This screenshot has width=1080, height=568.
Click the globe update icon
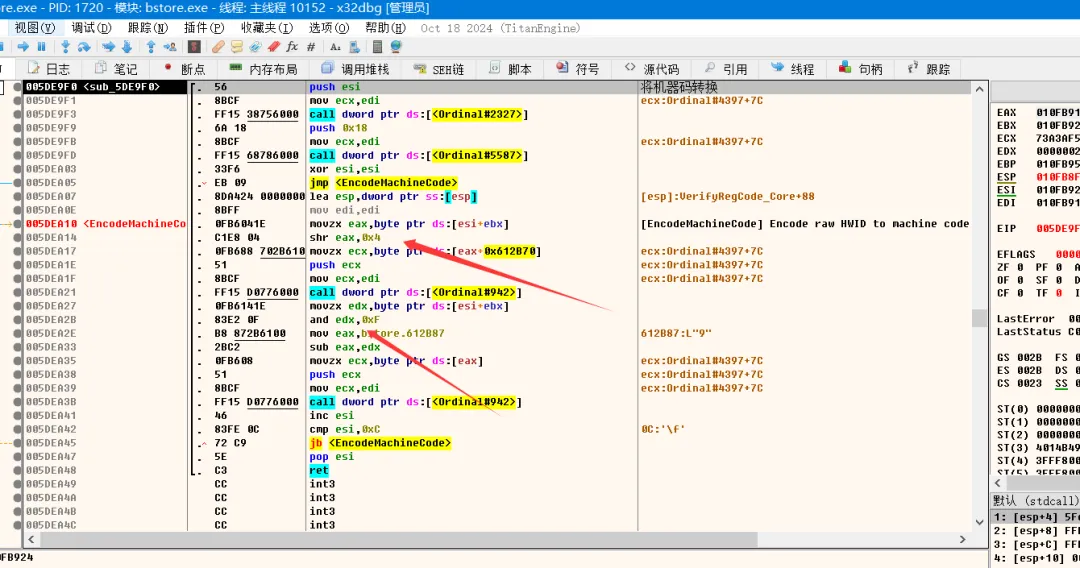tap(395, 47)
